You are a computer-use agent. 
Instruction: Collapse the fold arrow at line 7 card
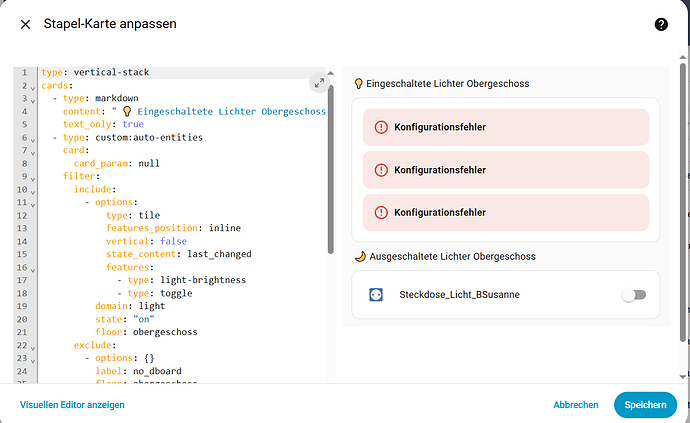pos(33,152)
